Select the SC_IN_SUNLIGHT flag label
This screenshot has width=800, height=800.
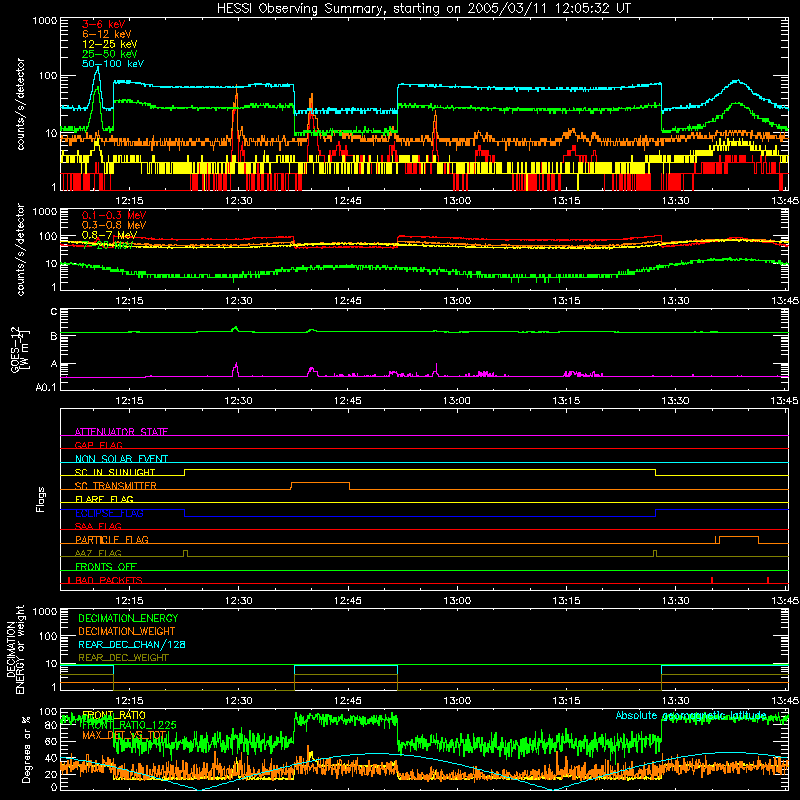click(115, 472)
